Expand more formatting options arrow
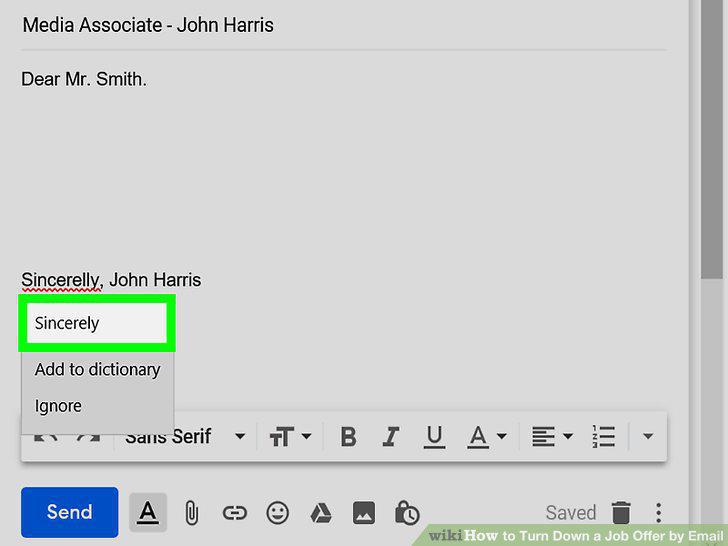728x546 pixels. point(648,436)
